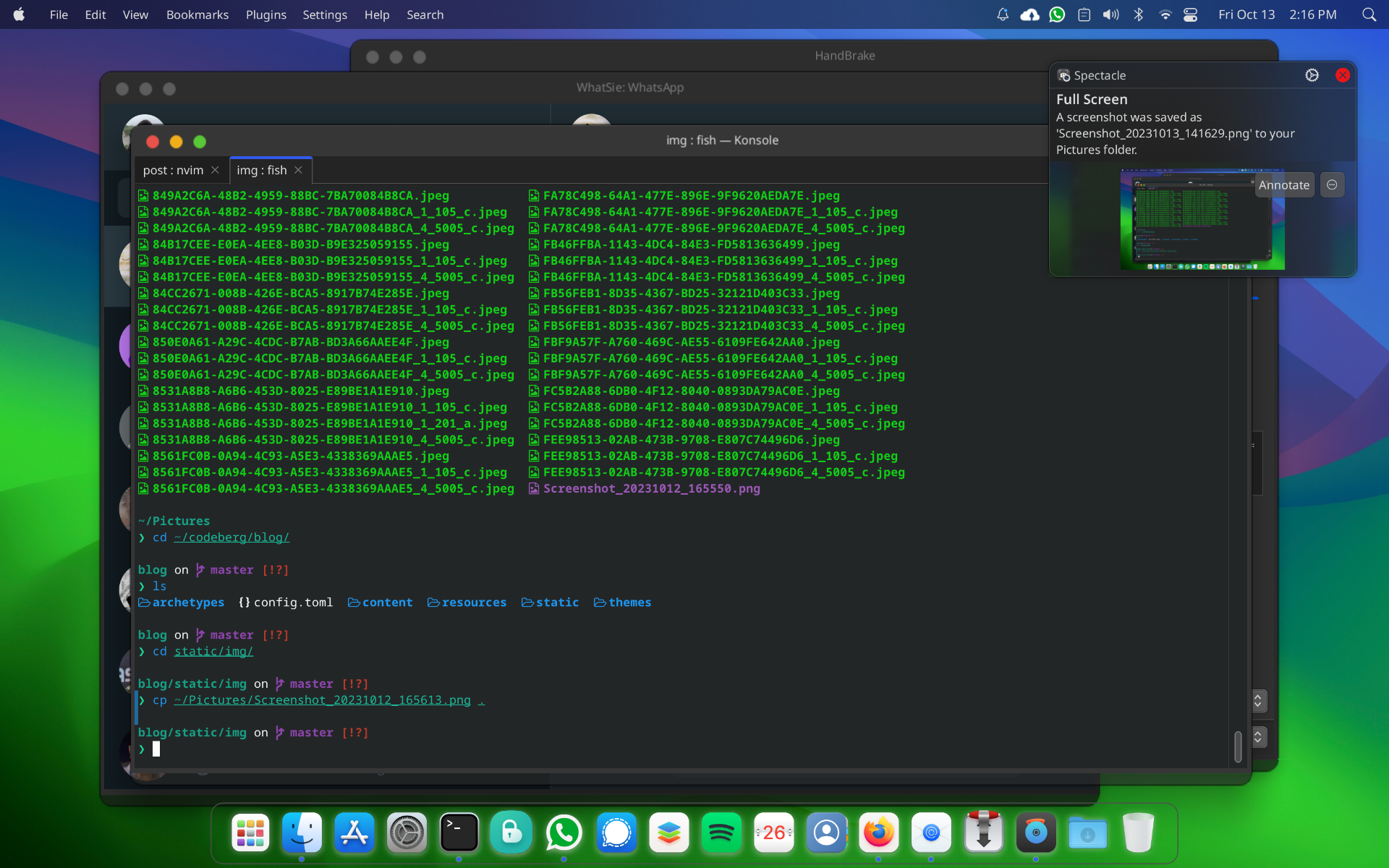Click the WhatsApp menu bar status icon
This screenshot has width=1389, height=868.
click(x=1057, y=14)
